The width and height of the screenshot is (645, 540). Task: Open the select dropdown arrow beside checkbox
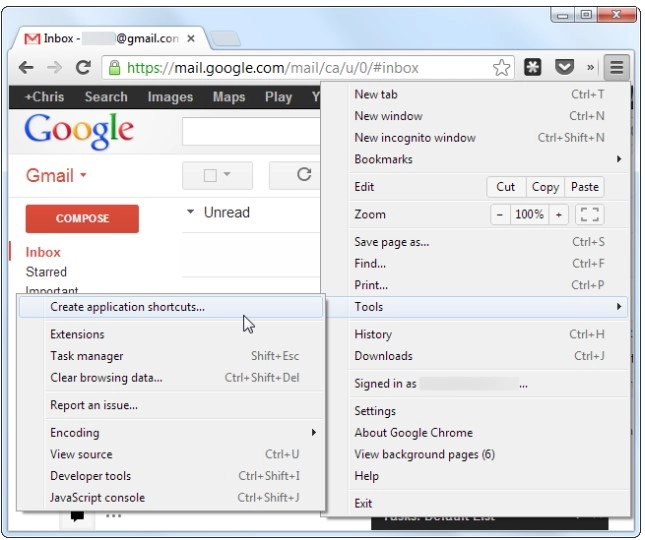coord(227,174)
